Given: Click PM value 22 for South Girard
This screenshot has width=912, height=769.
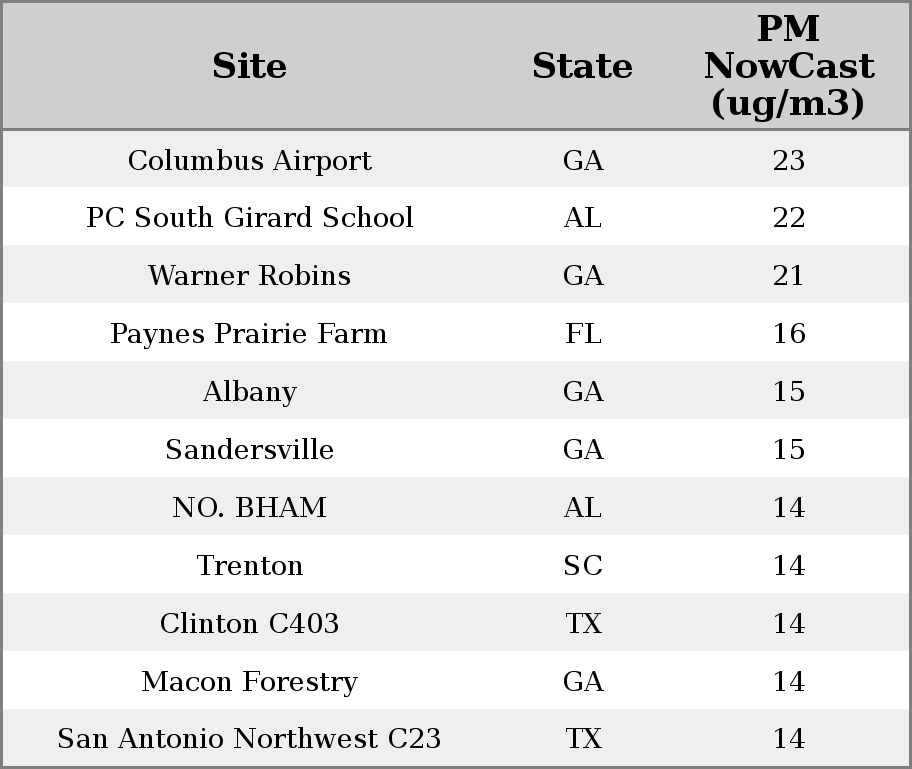Looking at the screenshot, I should coord(788,218).
